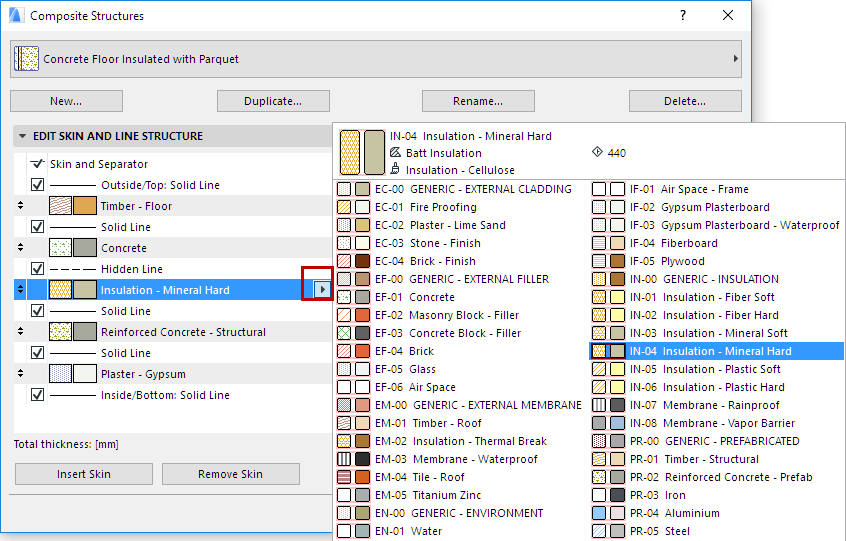Click the IN-05 Insulation - Plastic Soft icon

coord(599,369)
